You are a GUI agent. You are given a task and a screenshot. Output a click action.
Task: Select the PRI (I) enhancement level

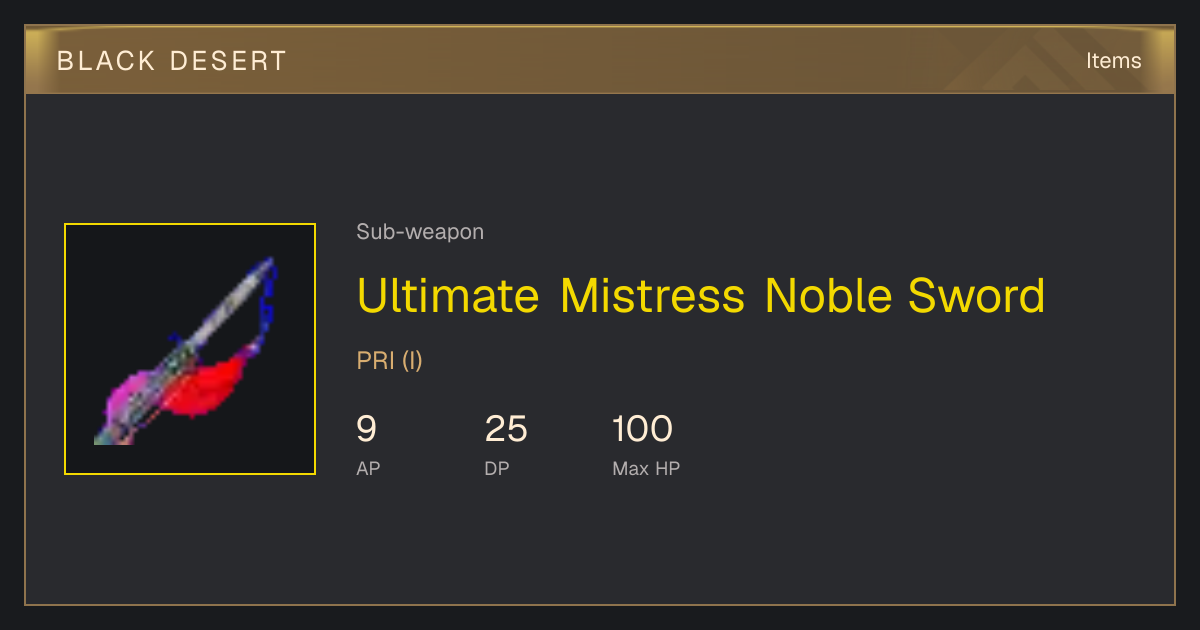pos(390,361)
